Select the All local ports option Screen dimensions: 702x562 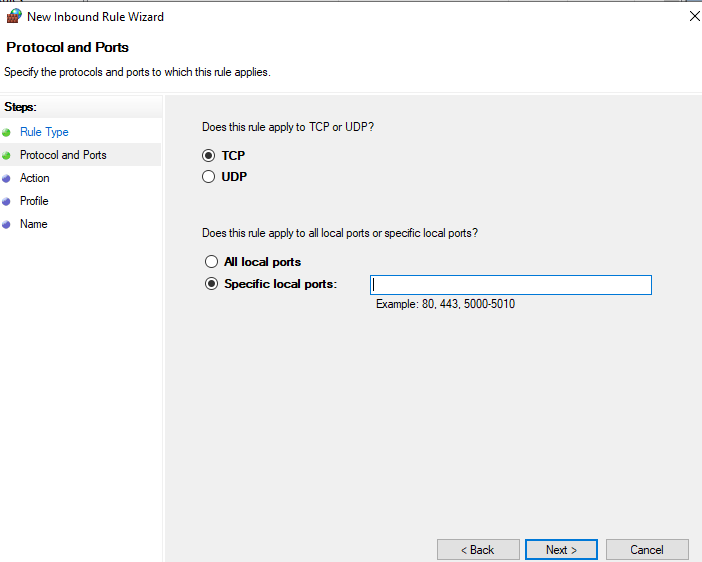click(211, 262)
